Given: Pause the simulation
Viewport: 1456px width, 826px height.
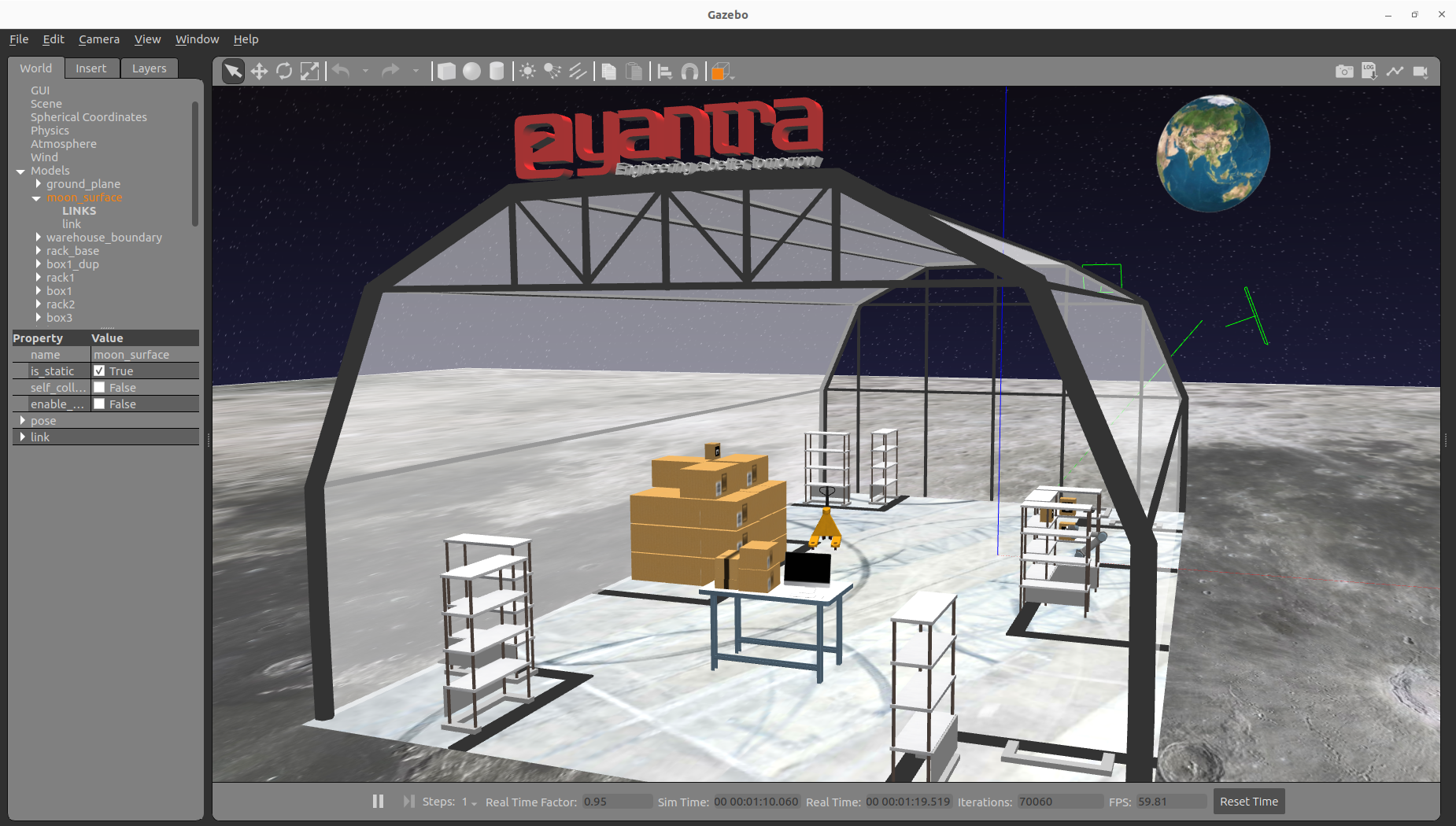Looking at the screenshot, I should click(x=378, y=801).
